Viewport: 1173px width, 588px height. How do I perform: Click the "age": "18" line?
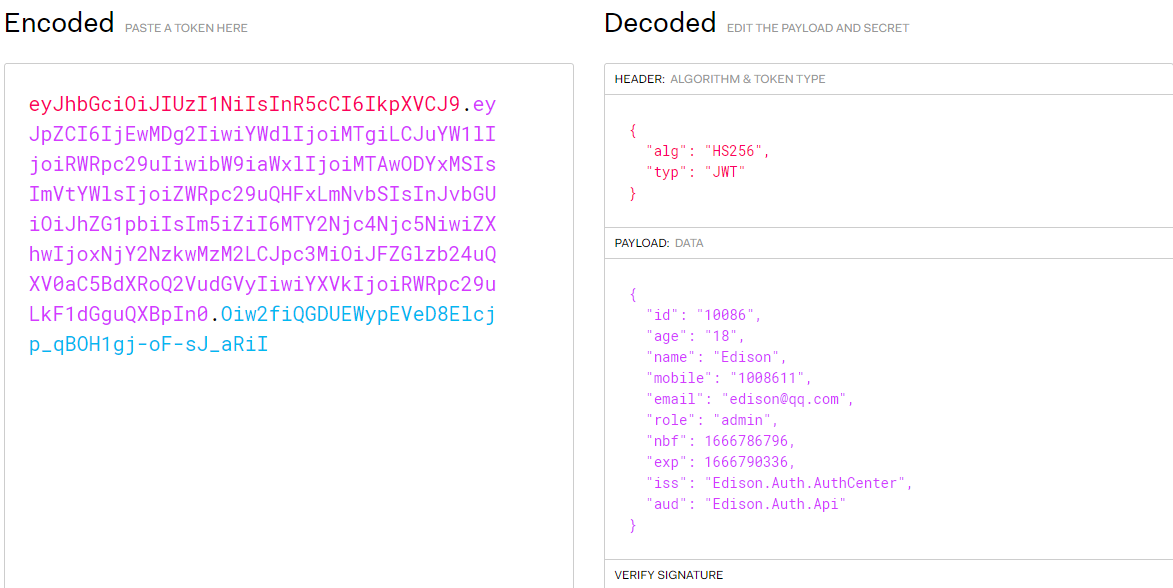tap(696, 337)
